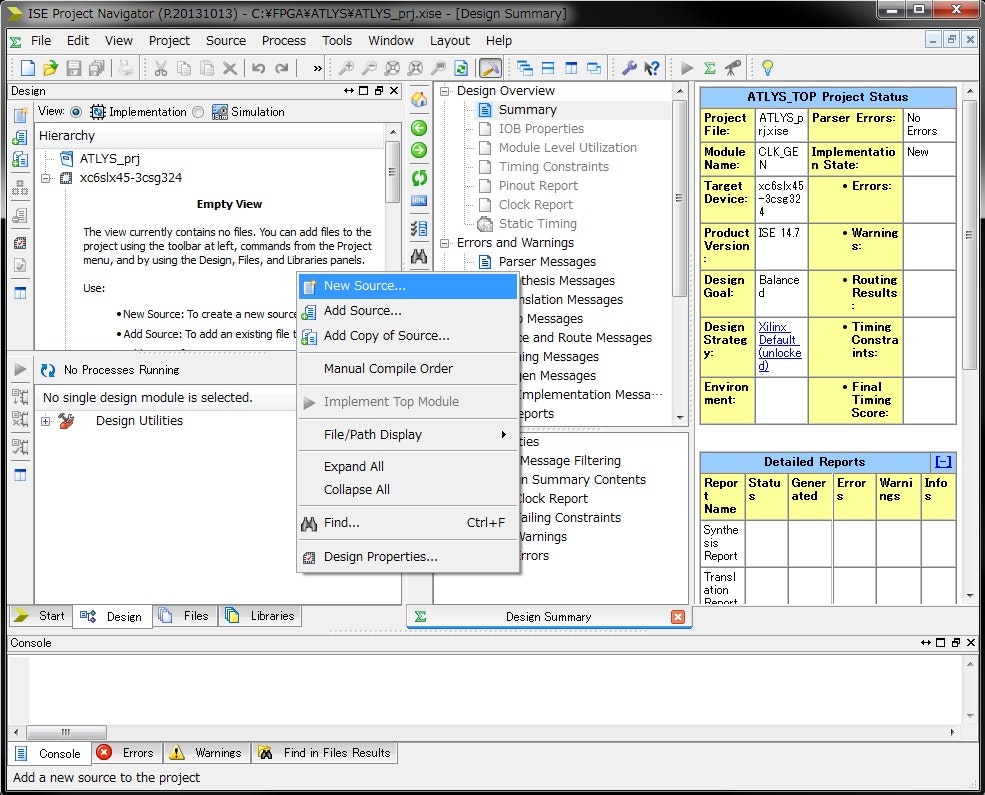Screen dimensions: 985x795
Task: Open the Warnings console tab
Action: click(207, 753)
